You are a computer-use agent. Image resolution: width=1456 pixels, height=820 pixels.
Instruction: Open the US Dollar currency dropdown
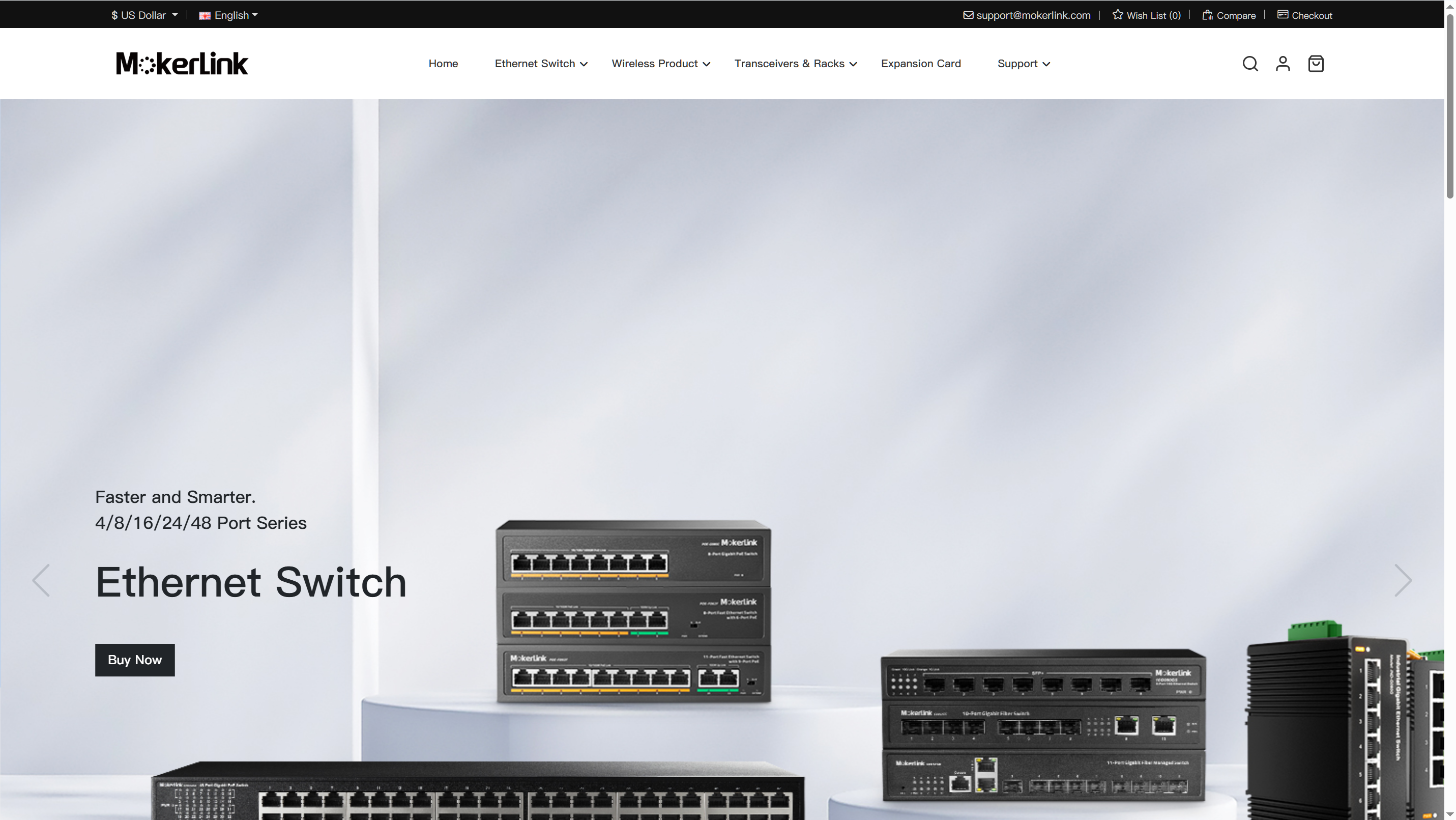[144, 15]
